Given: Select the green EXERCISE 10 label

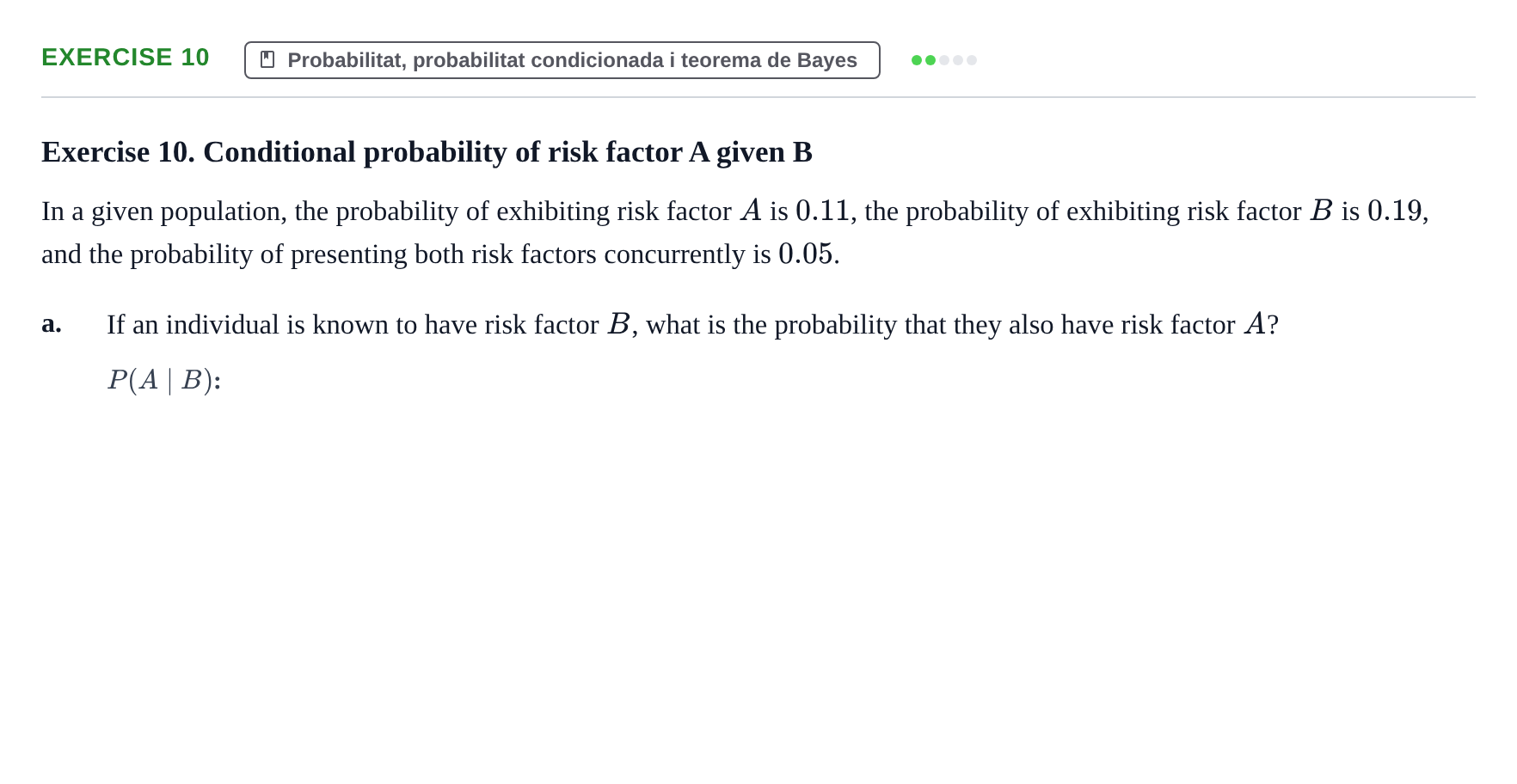Looking at the screenshot, I should tap(126, 58).
